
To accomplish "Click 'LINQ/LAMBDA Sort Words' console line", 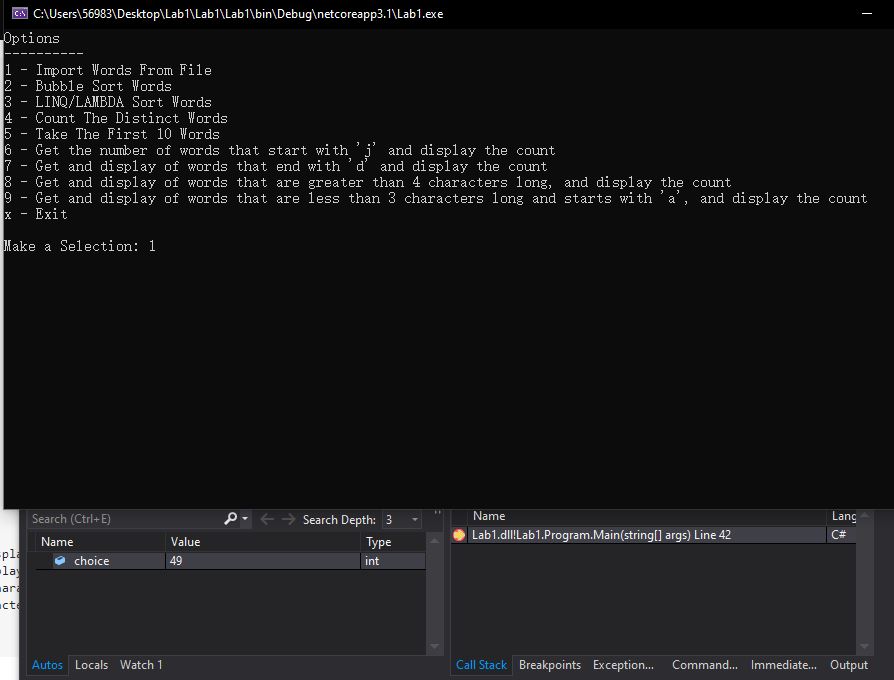I will click(108, 102).
